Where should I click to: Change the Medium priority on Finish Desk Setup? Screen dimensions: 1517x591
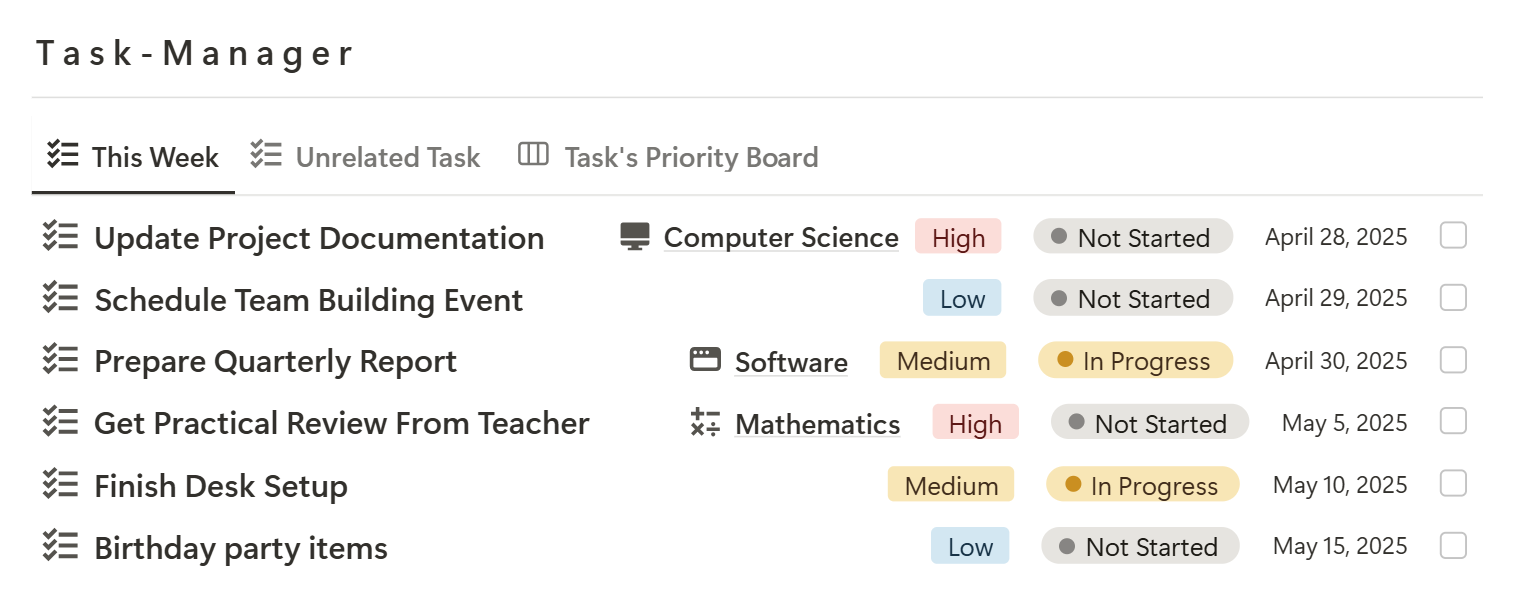pos(951,485)
